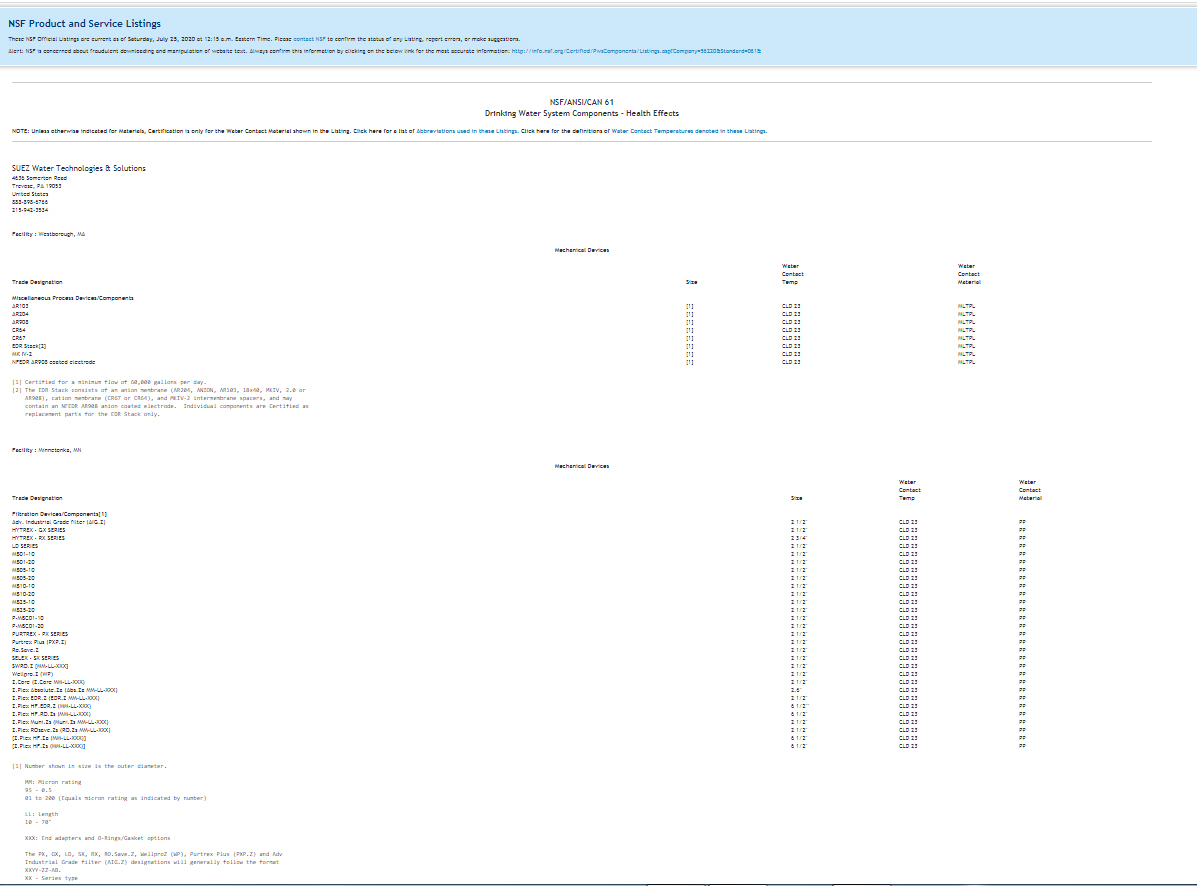This screenshot has height=886, width=1197.
Task: Select the AR103 trade designation row
Action: pos(20,306)
